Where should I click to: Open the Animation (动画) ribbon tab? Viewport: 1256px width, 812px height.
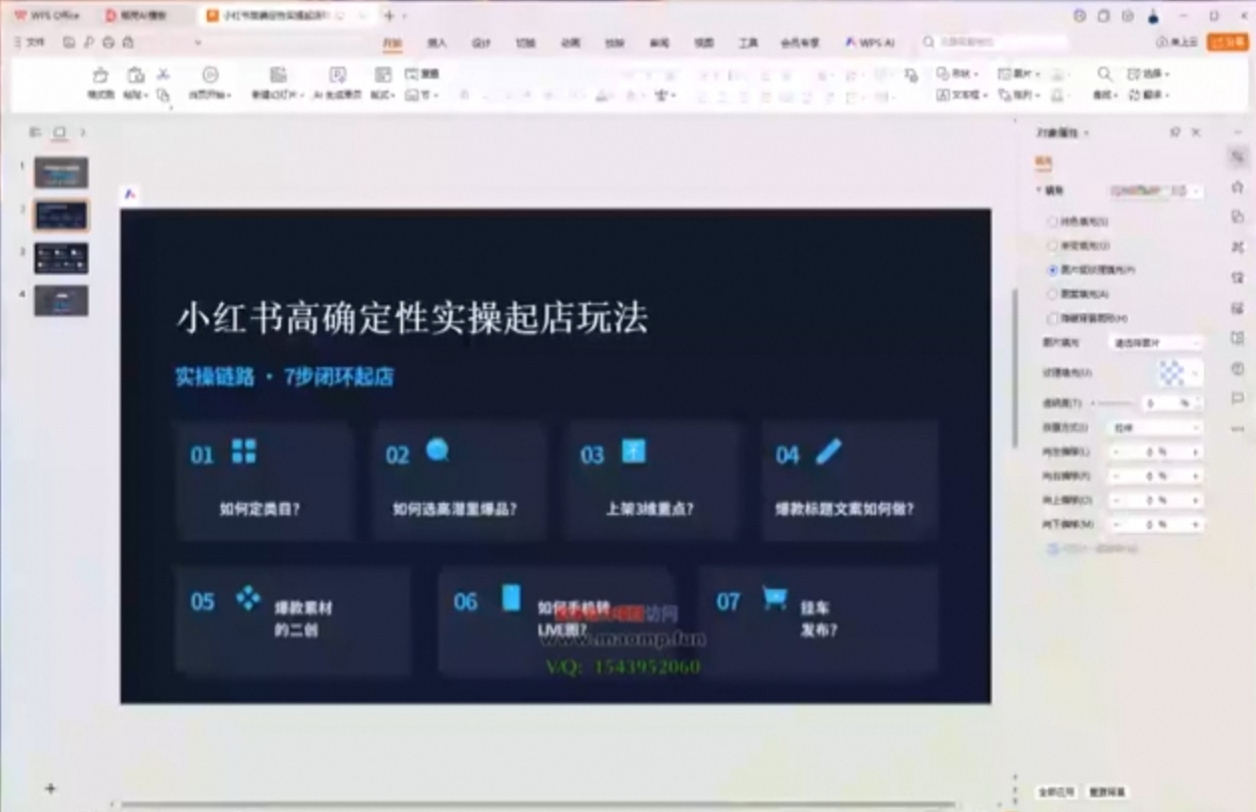(x=570, y=43)
